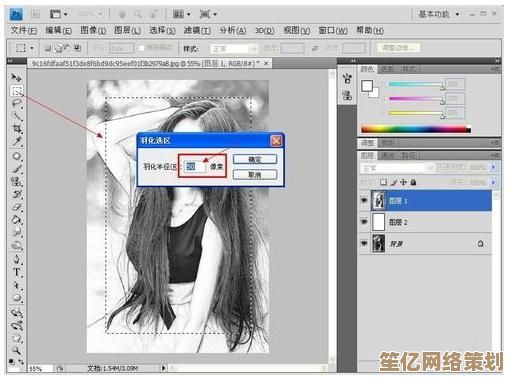Viewport: 510px width, 380px height.
Task: Select the Dodge tool
Action: click(17, 246)
